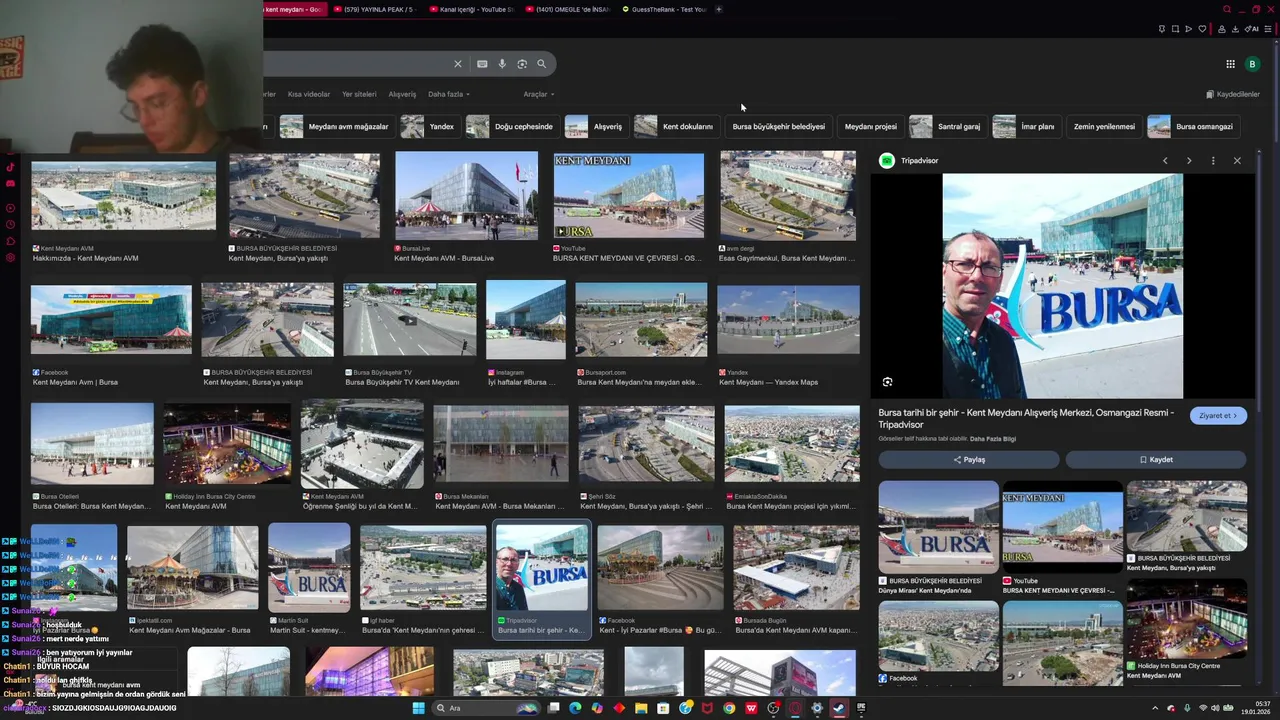Switch to Alışveriş search tab

pyautogui.click(x=402, y=94)
